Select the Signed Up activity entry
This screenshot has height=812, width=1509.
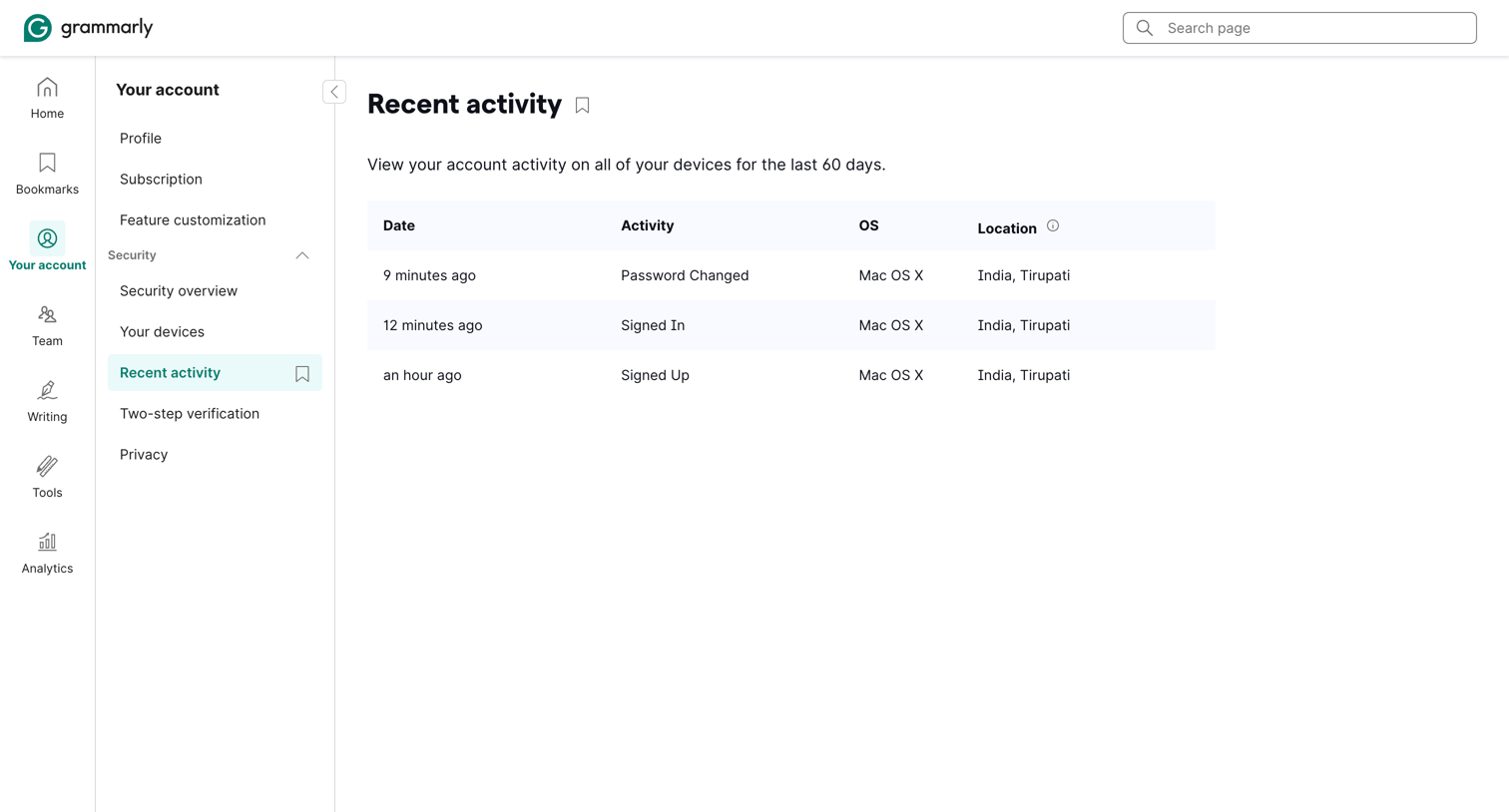point(655,375)
